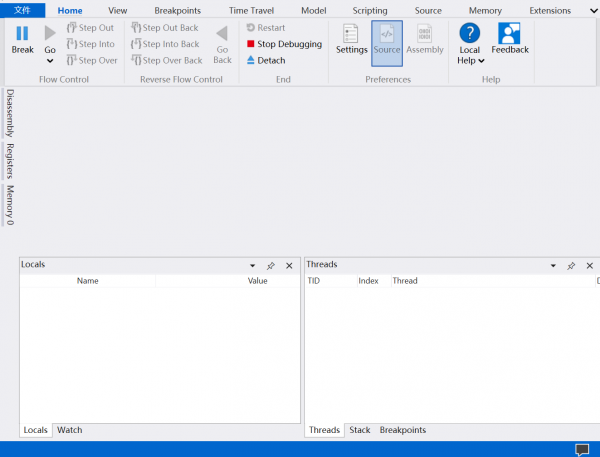Click Step Over Back button
Screen dimensions: 600x457
point(166,60)
